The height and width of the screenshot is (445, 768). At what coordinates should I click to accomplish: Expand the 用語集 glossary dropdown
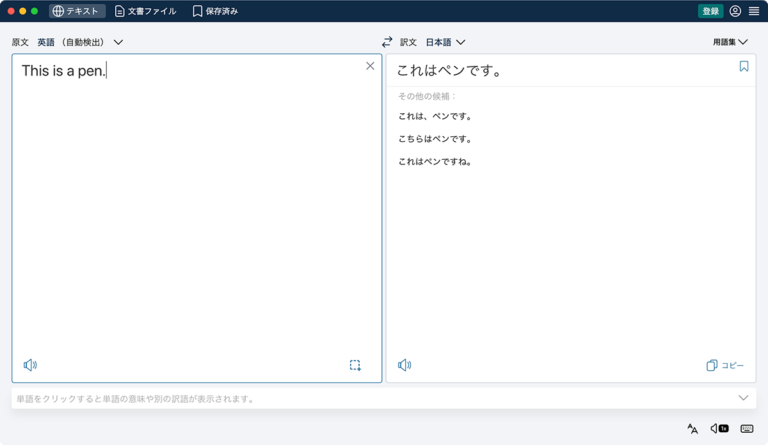point(730,42)
